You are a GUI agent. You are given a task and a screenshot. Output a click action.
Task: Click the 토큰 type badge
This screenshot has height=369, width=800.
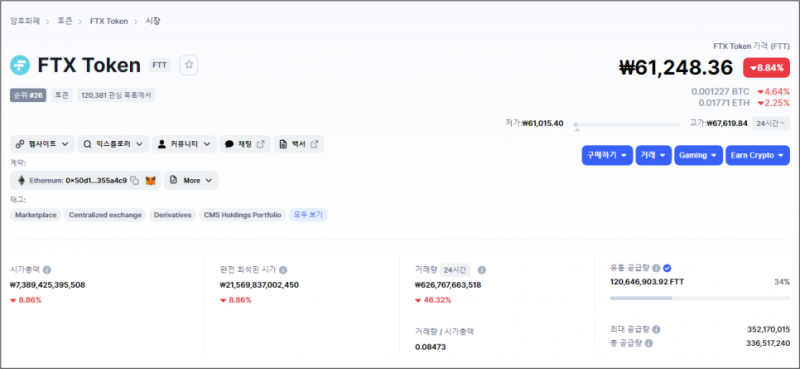pyautogui.click(x=61, y=95)
